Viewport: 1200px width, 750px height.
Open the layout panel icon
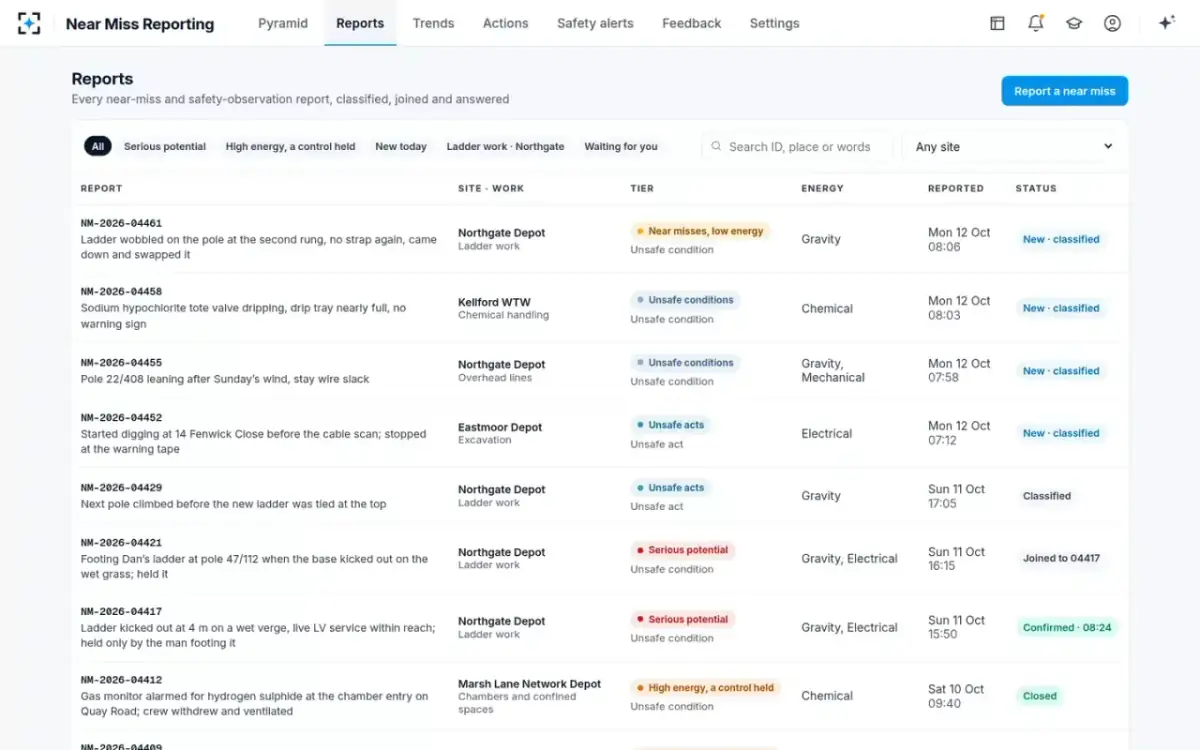[x=997, y=23]
